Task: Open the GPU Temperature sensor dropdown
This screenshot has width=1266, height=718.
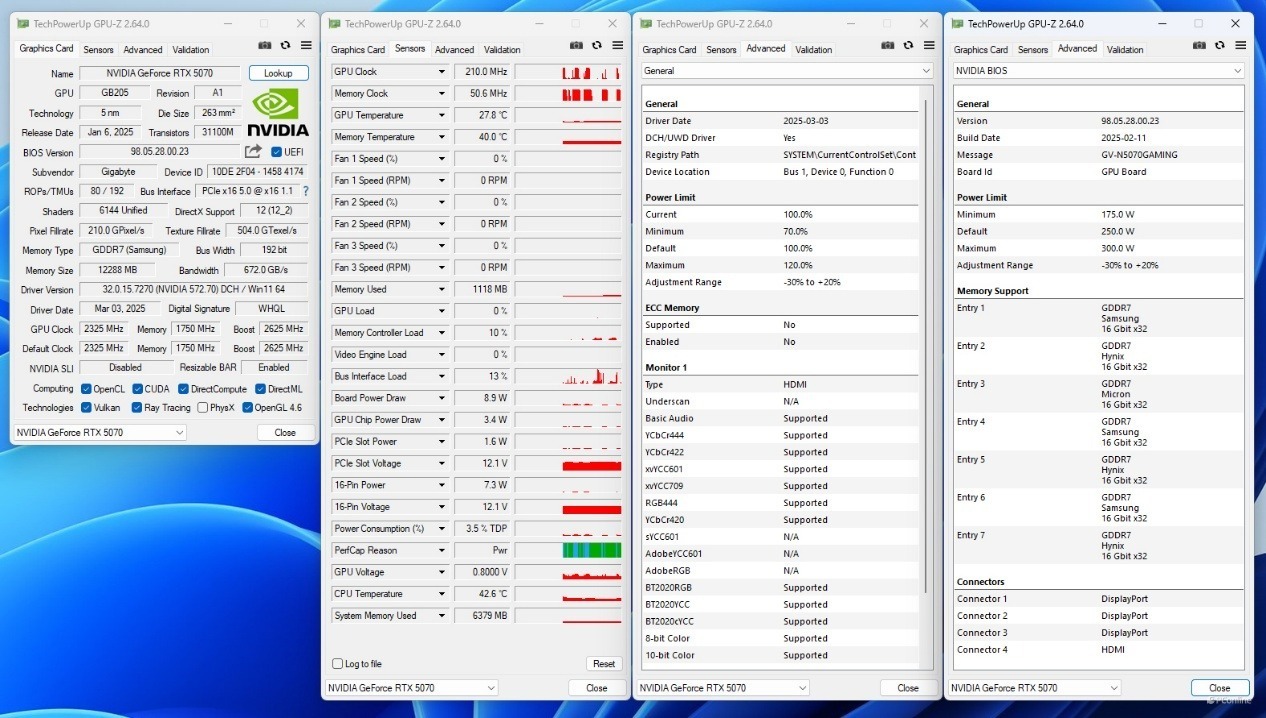Action: [441, 115]
